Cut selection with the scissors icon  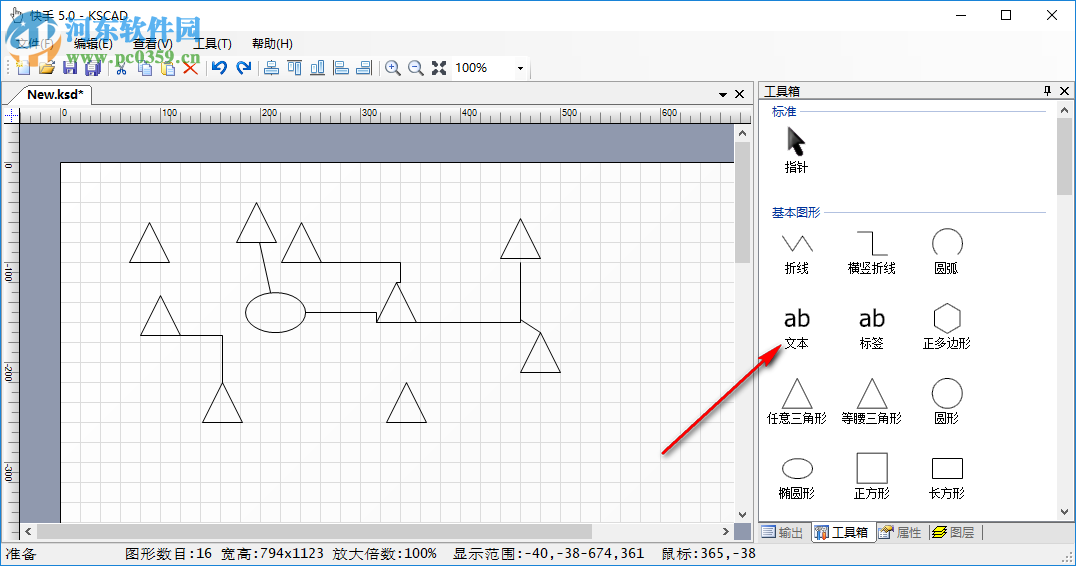coord(121,67)
